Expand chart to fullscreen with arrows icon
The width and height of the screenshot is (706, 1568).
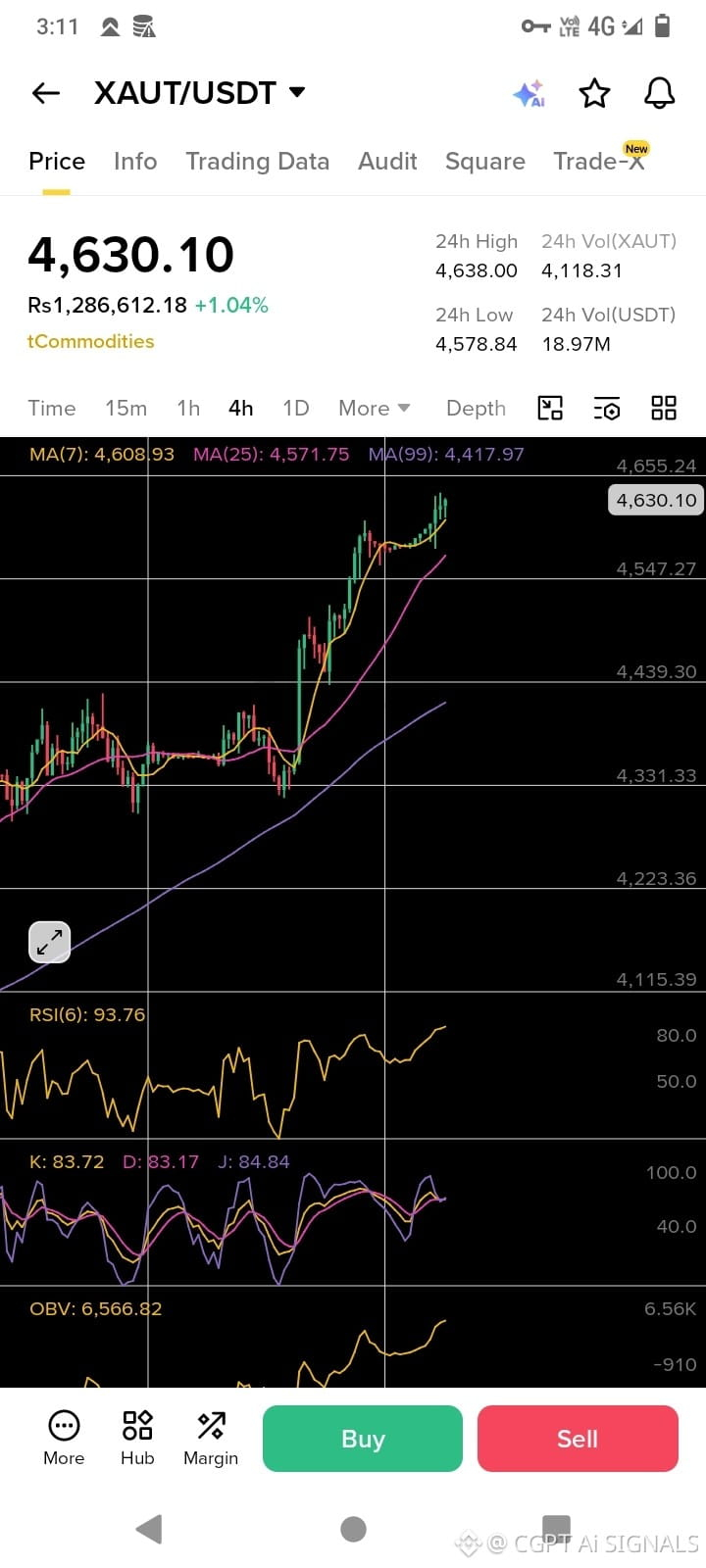point(49,942)
